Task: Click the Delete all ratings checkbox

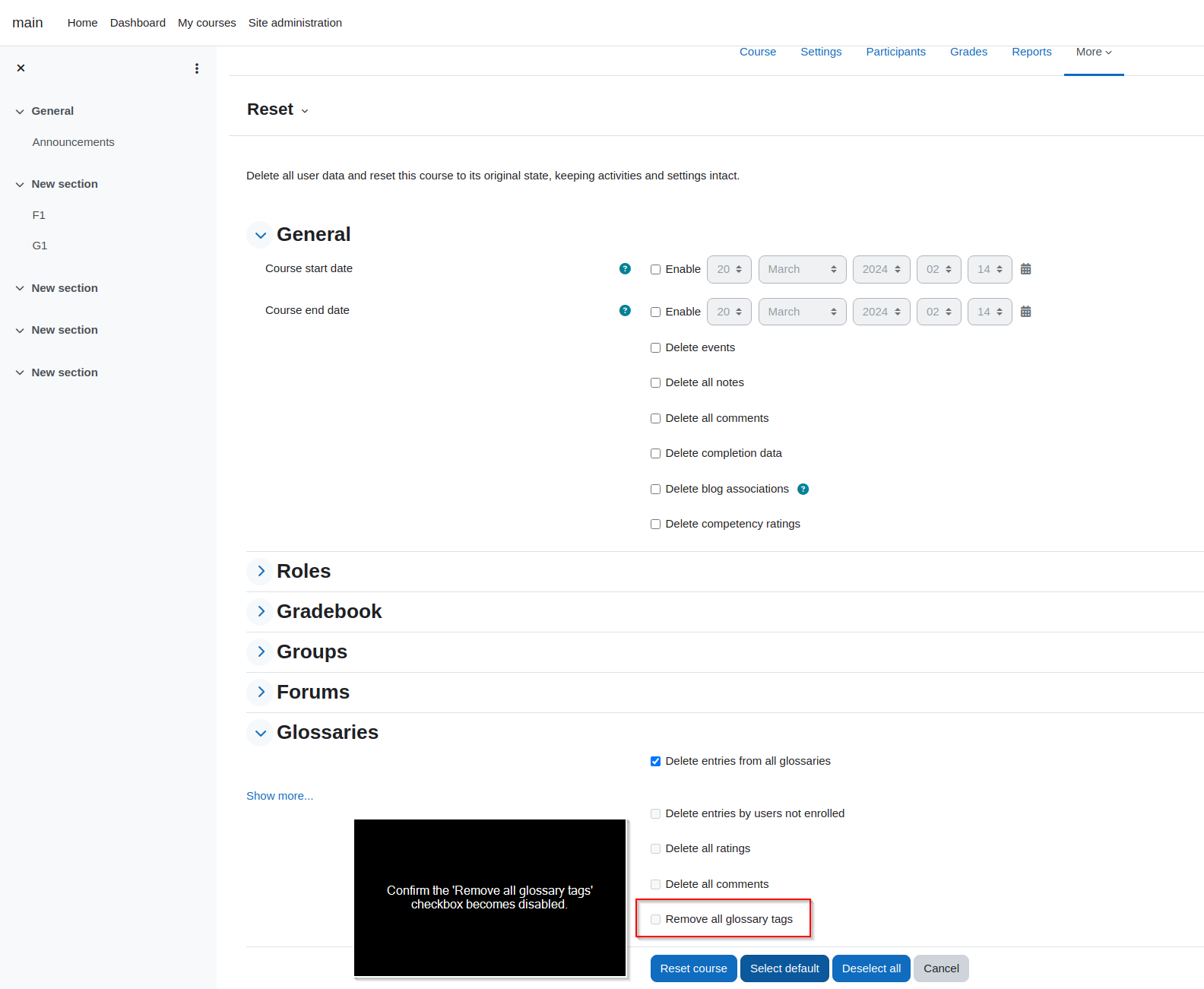Action: (x=655, y=848)
